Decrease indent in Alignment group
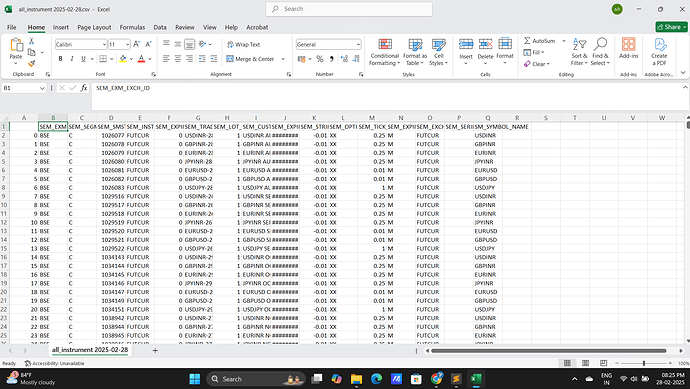This screenshot has height=389, width=690. pyautogui.click(x=202, y=59)
